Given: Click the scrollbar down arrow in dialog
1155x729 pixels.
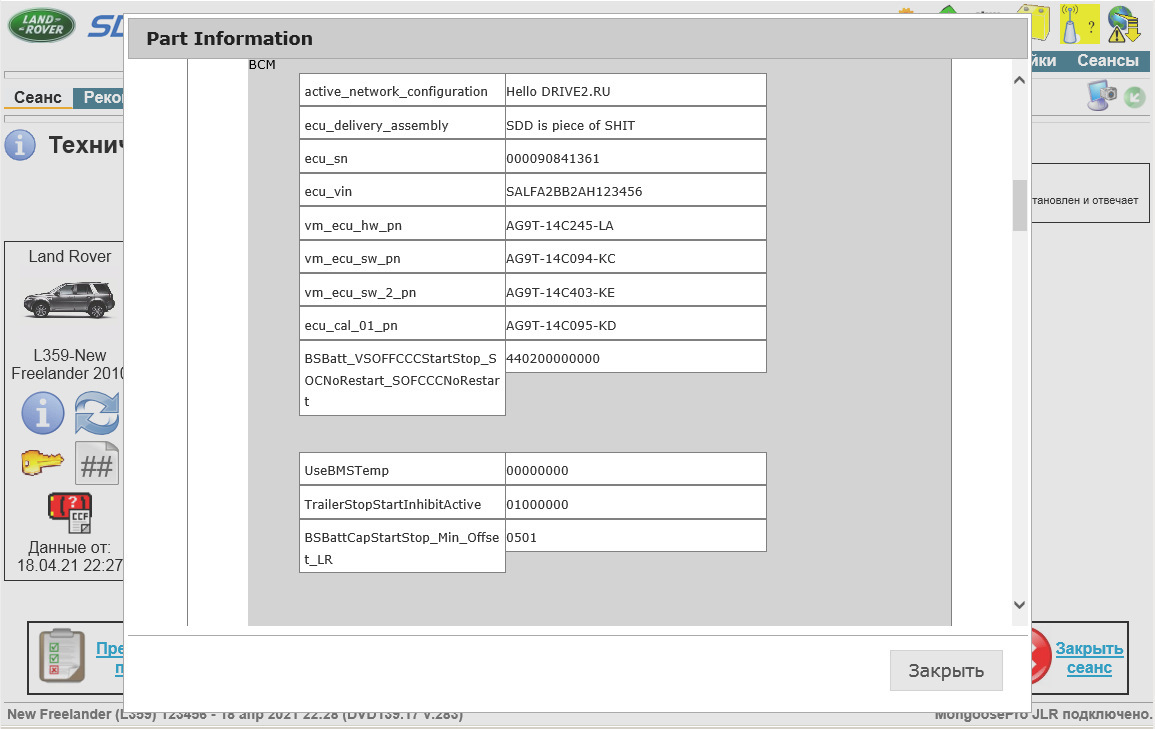Looking at the screenshot, I should pyautogui.click(x=1019, y=605).
